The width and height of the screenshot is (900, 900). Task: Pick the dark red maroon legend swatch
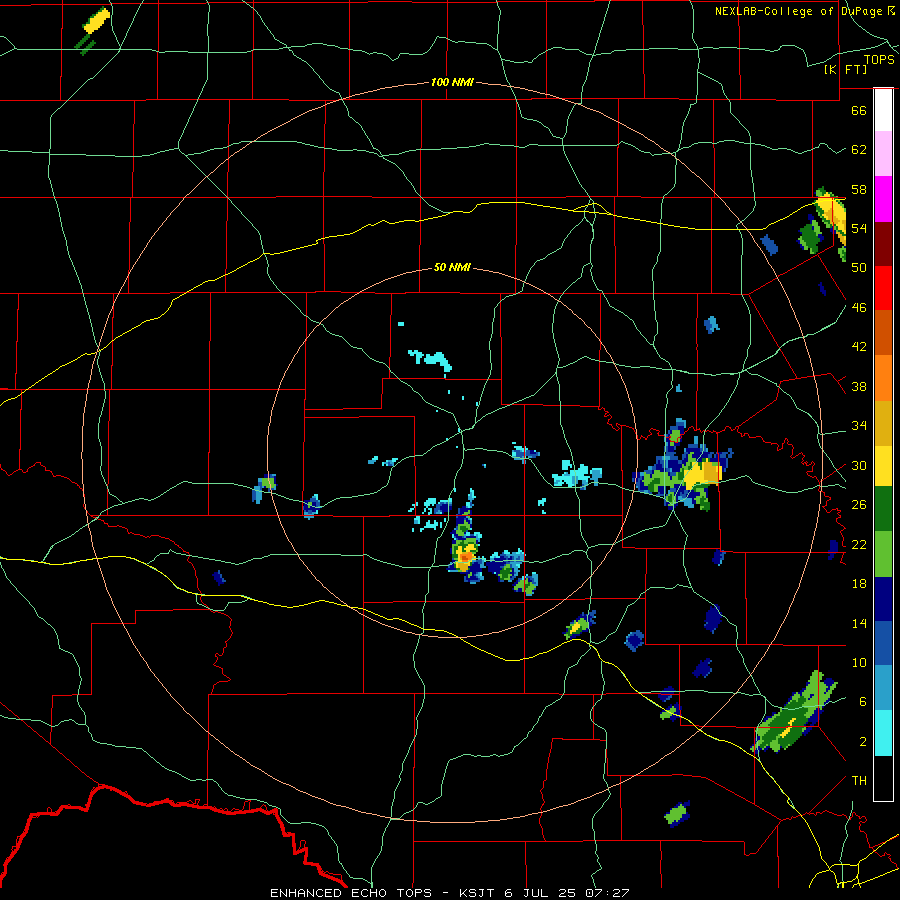pos(883,244)
